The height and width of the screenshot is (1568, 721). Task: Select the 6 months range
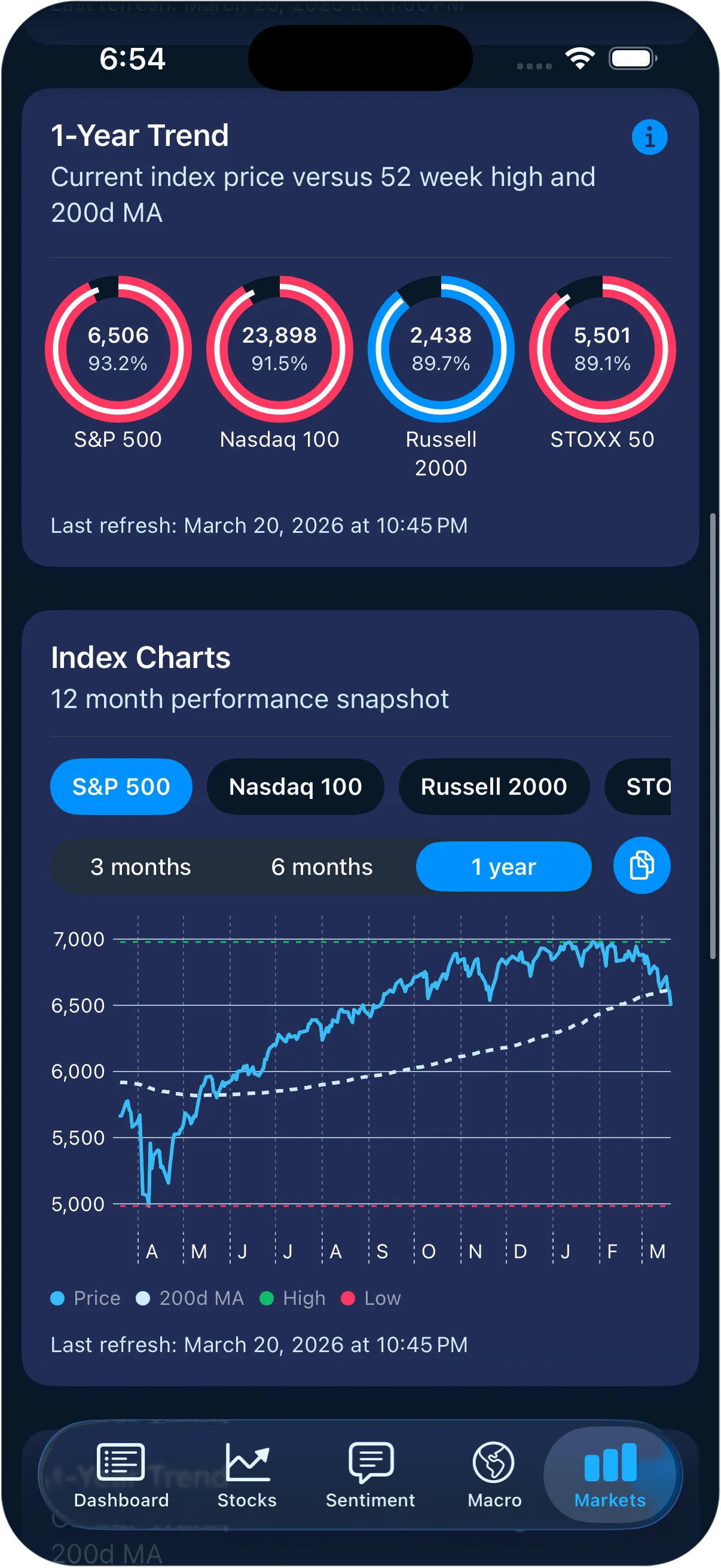[322, 867]
